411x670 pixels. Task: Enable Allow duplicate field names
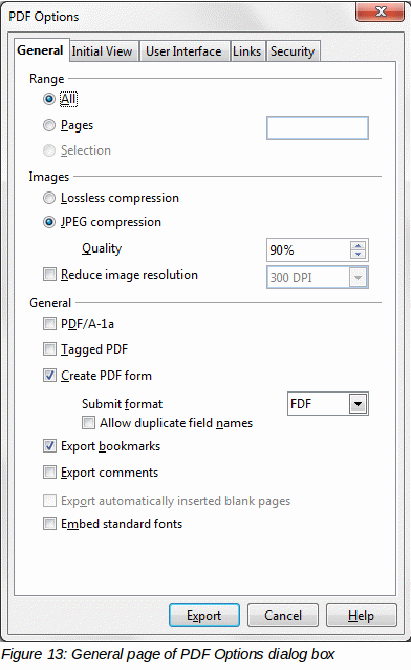click(x=88, y=423)
